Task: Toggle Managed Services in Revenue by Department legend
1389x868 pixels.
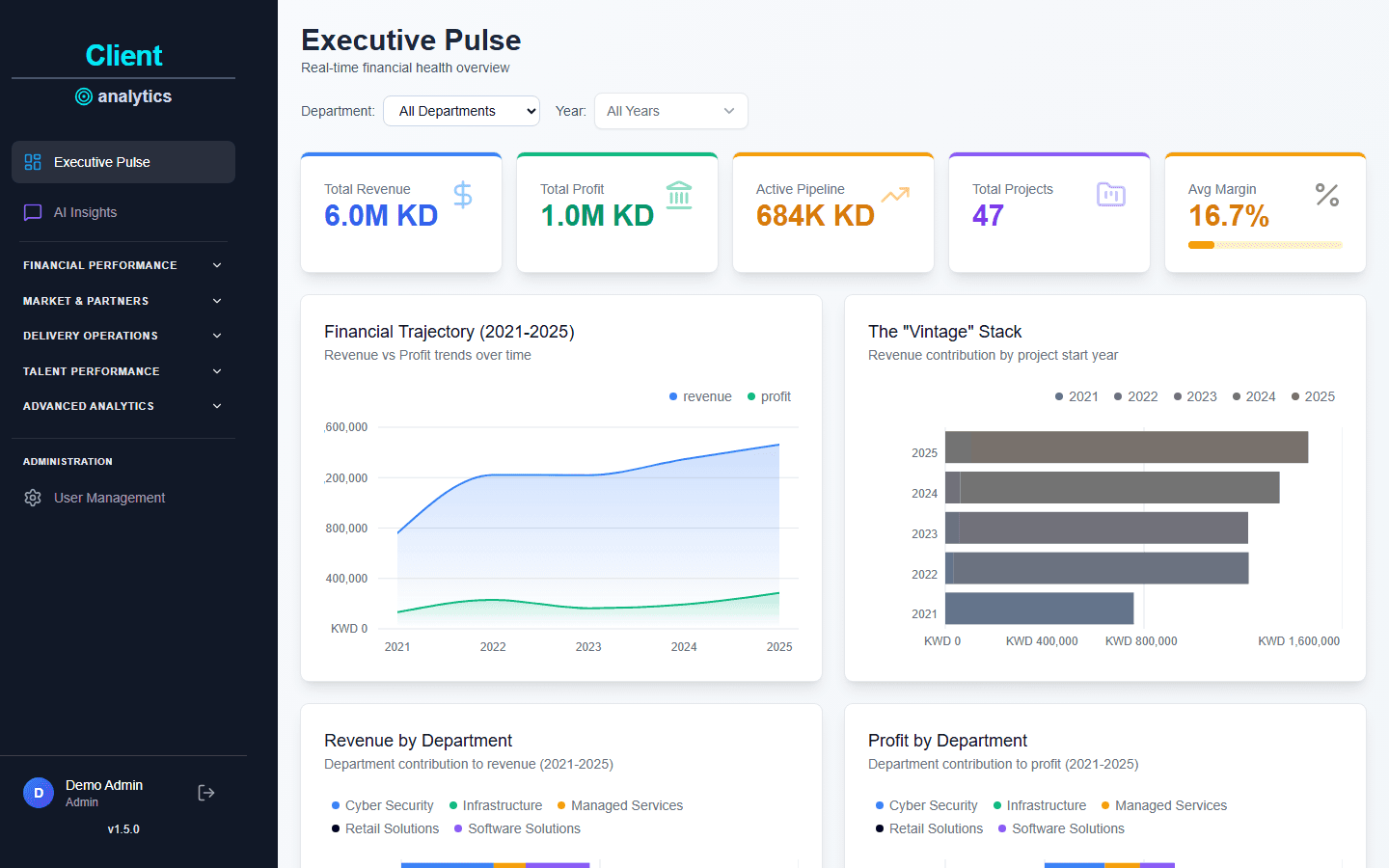Action: point(620,805)
